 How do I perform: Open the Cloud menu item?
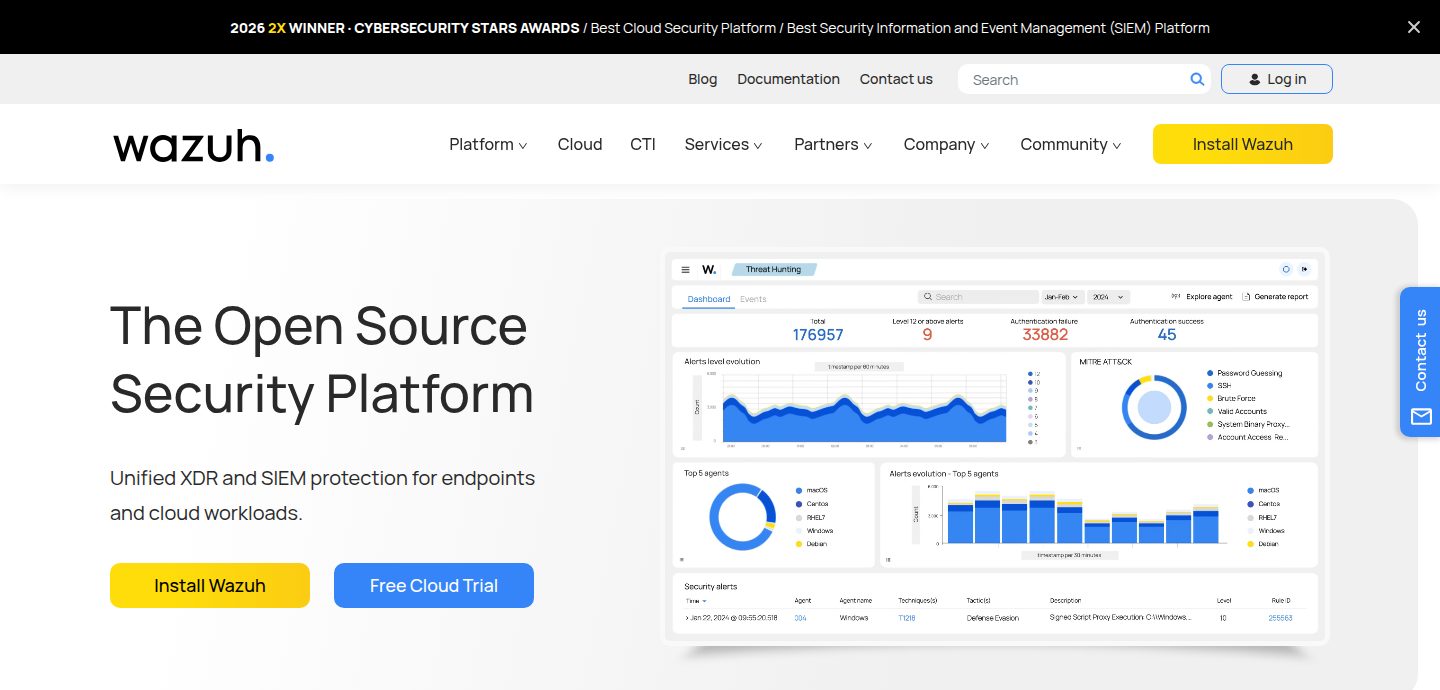580,144
